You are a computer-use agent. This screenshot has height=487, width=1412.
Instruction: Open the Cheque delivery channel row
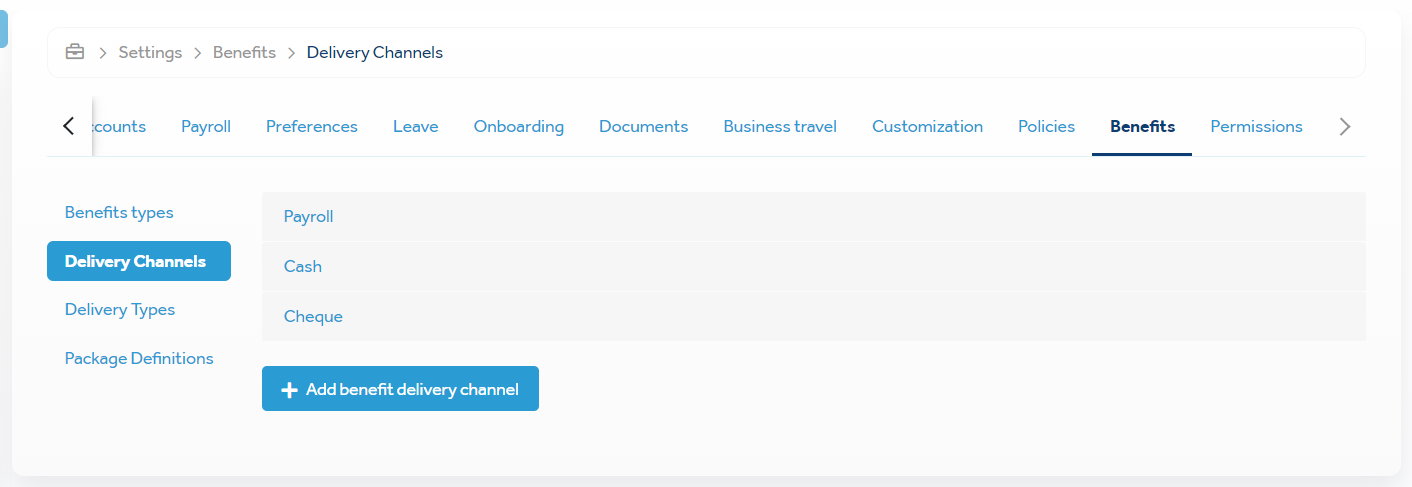[x=814, y=316]
